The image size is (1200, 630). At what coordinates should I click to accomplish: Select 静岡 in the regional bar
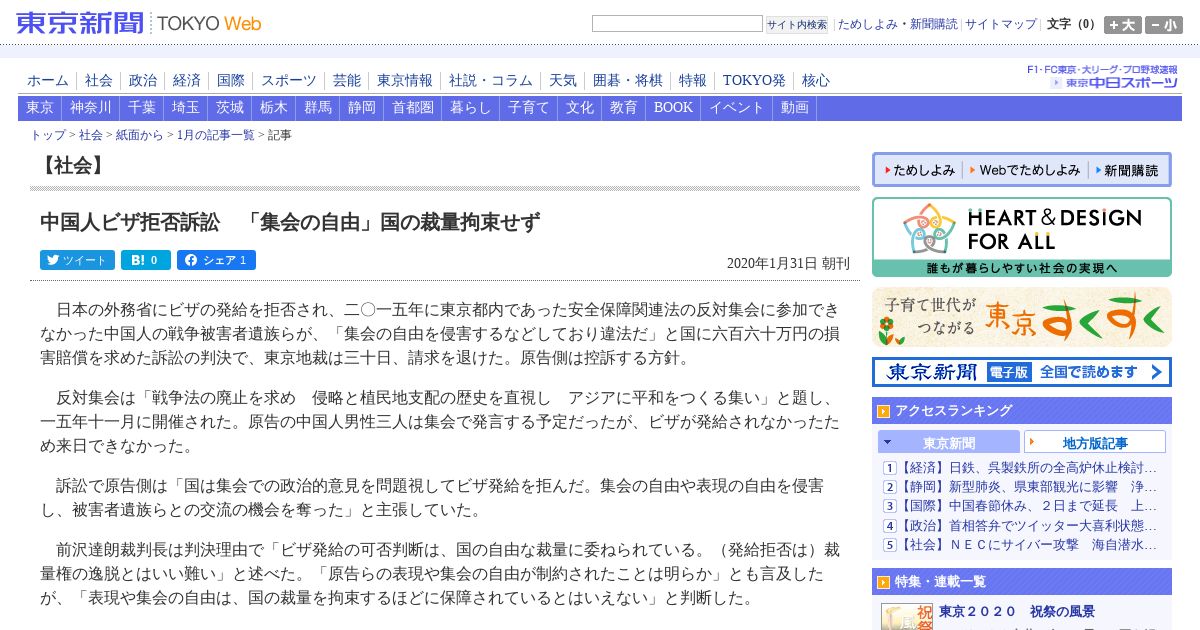click(x=362, y=108)
